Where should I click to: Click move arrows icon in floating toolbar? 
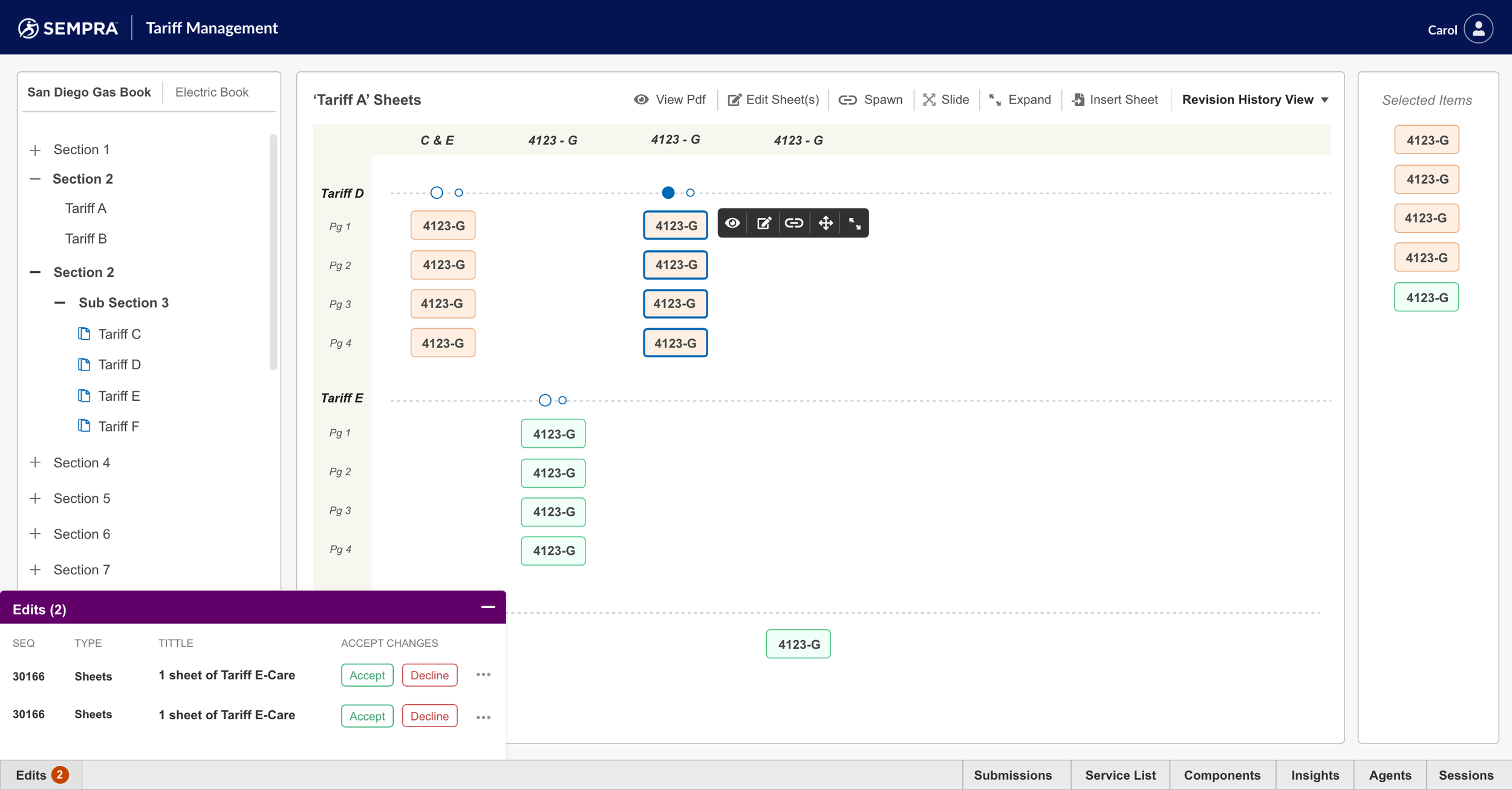point(826,223)
